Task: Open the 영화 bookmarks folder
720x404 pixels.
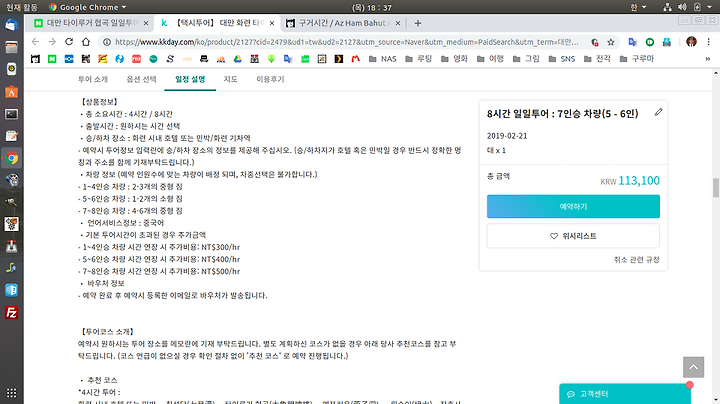Action: 454,59
